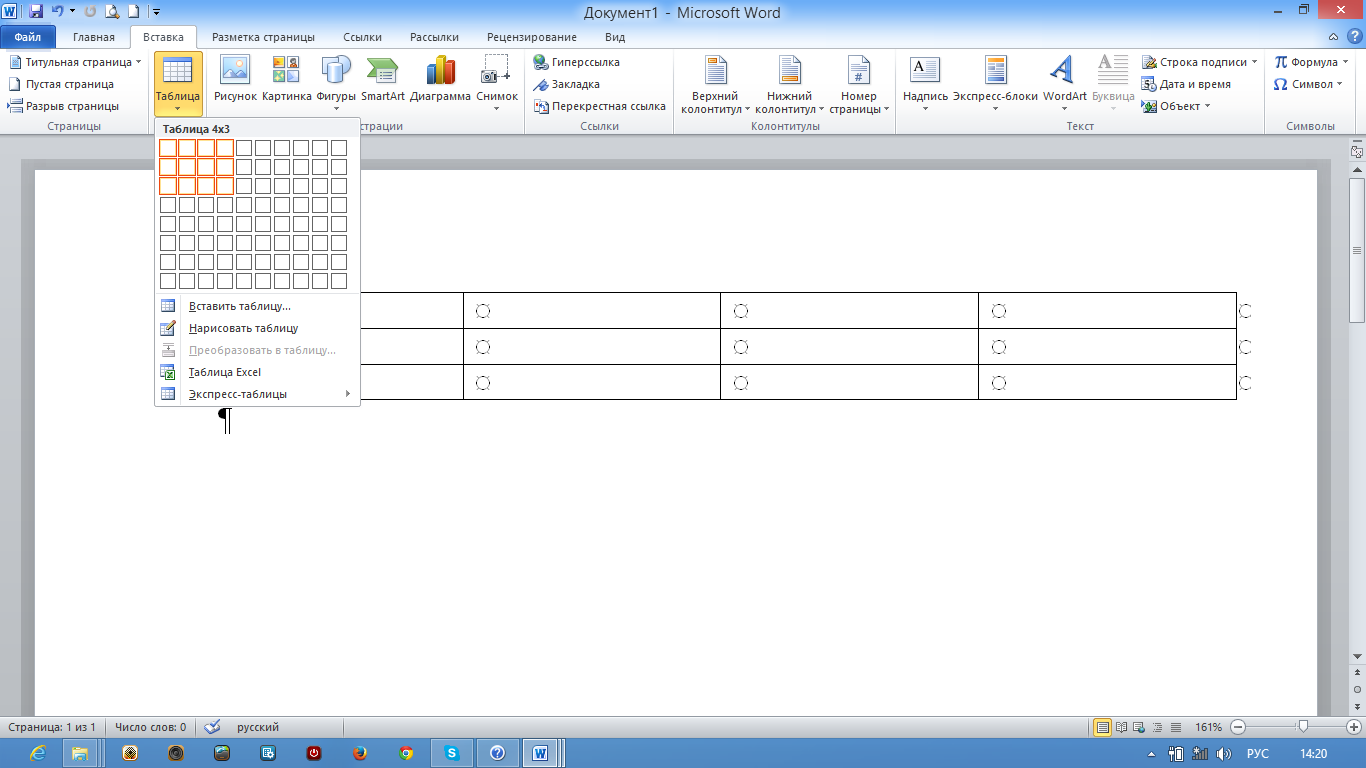Insert a Титульная страница cover page

tap(75, 62)
